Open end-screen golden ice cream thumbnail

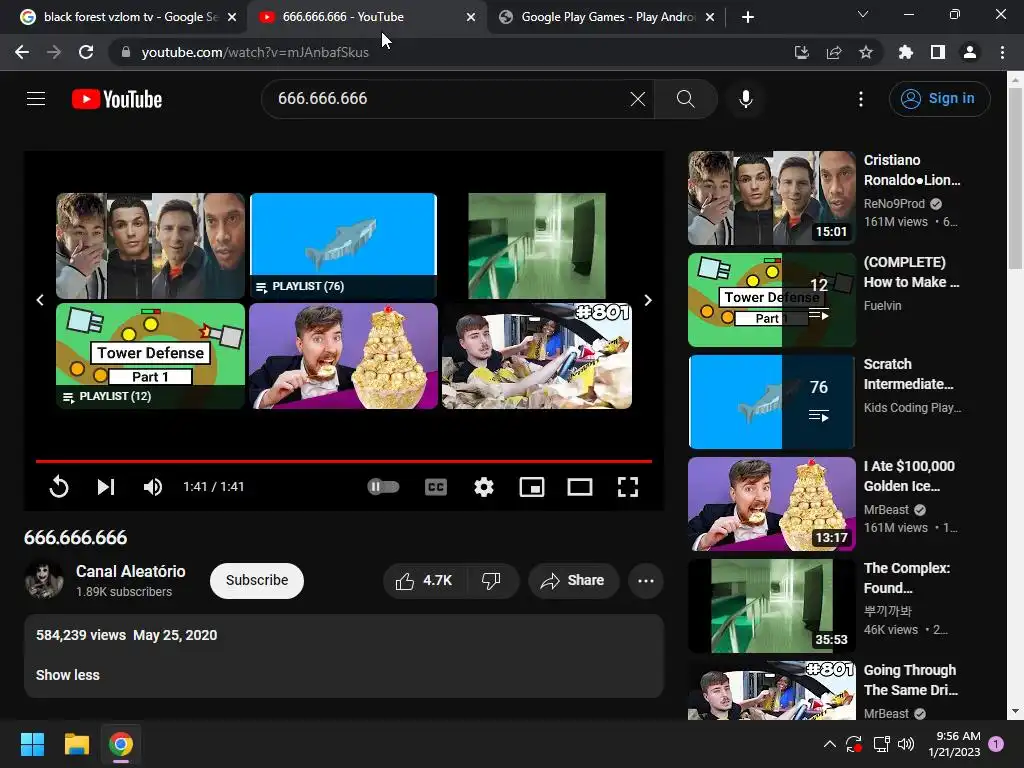[344, 356]
